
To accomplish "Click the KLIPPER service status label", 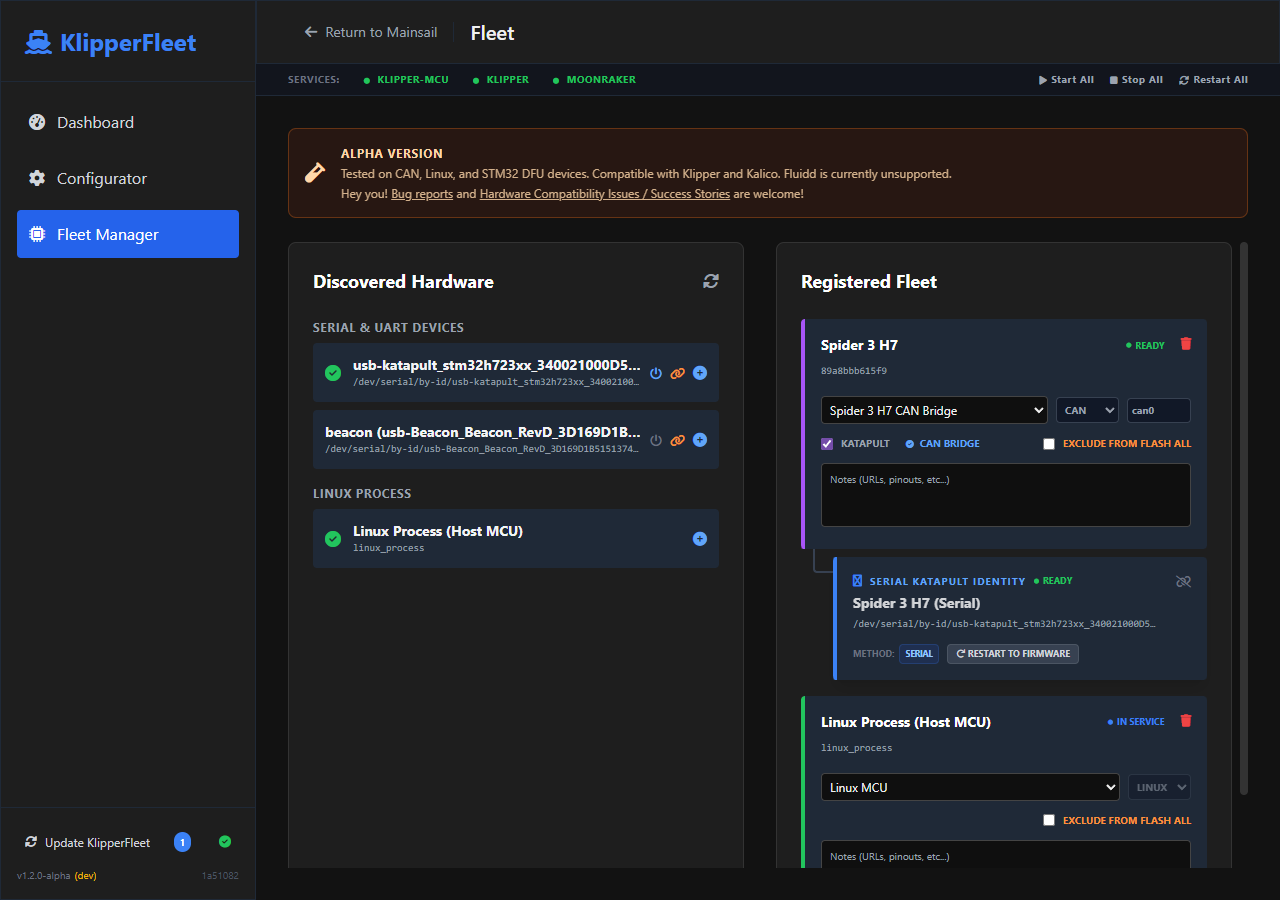I will click(508, 80).
